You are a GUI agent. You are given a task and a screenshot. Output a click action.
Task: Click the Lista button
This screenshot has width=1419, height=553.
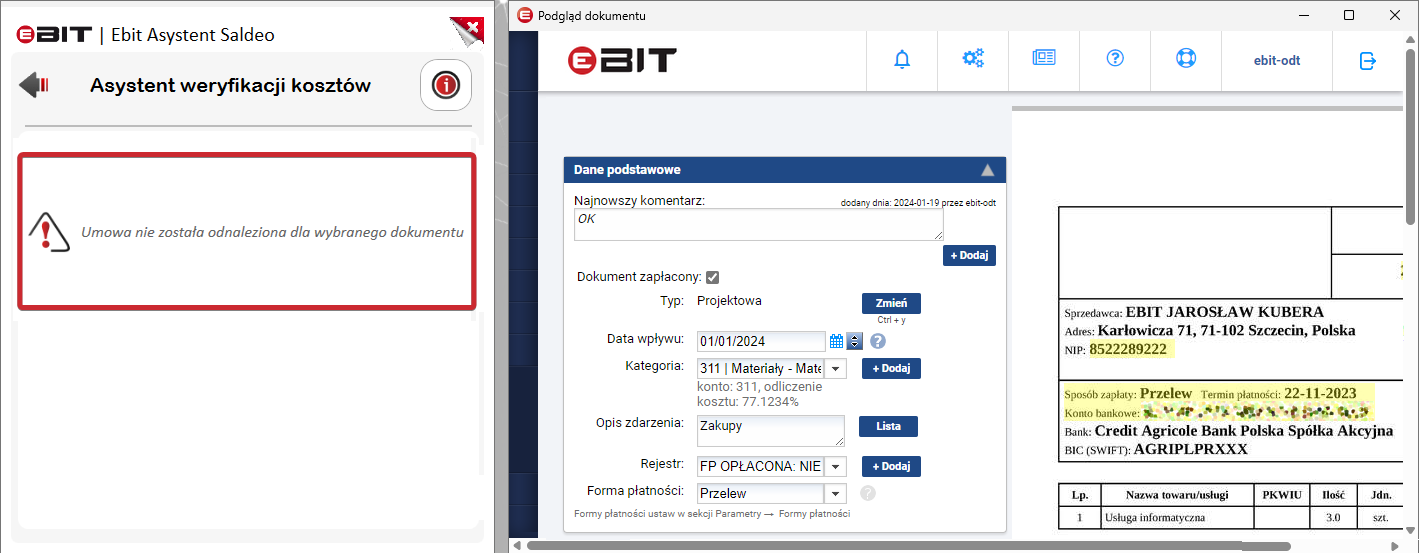click(x=888, y=426)
